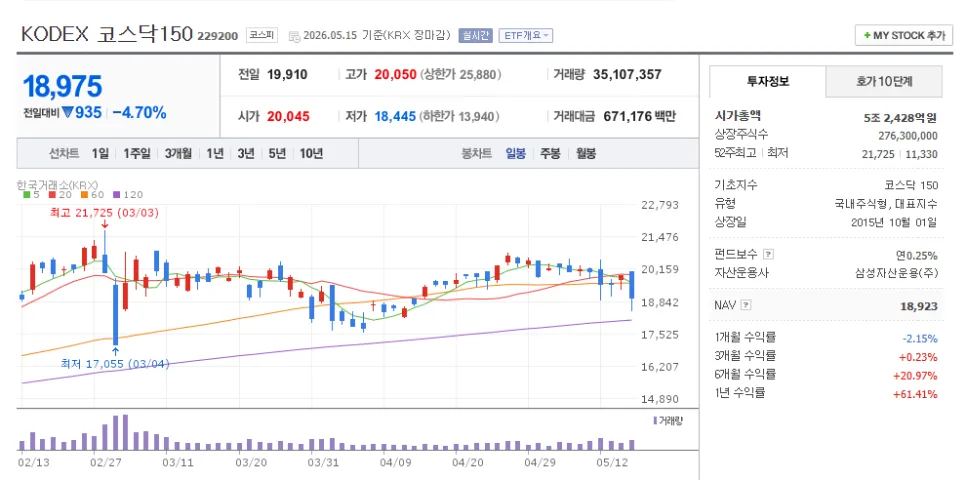Screen dimensions: 966x480
Task: Click the 전일 value 19,910
Action: [x=287, y=75]
